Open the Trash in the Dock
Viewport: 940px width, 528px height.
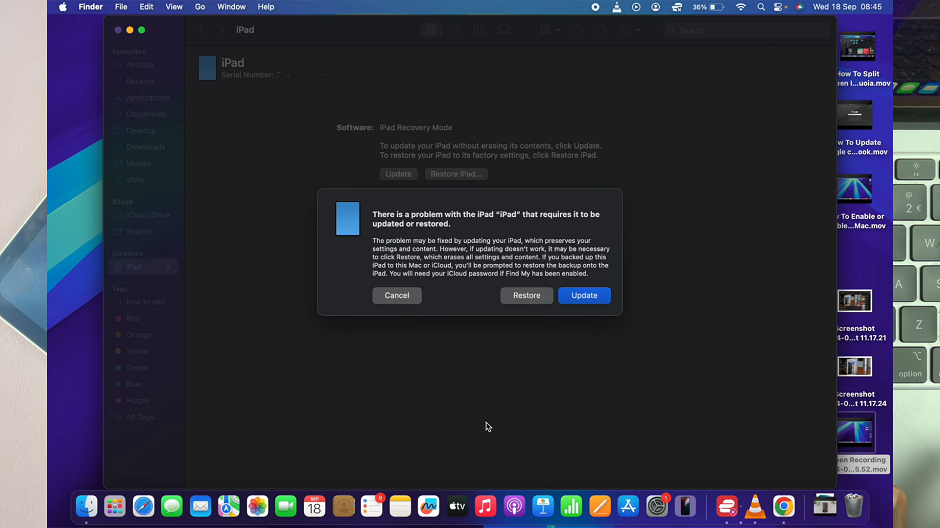pos(854,506)
